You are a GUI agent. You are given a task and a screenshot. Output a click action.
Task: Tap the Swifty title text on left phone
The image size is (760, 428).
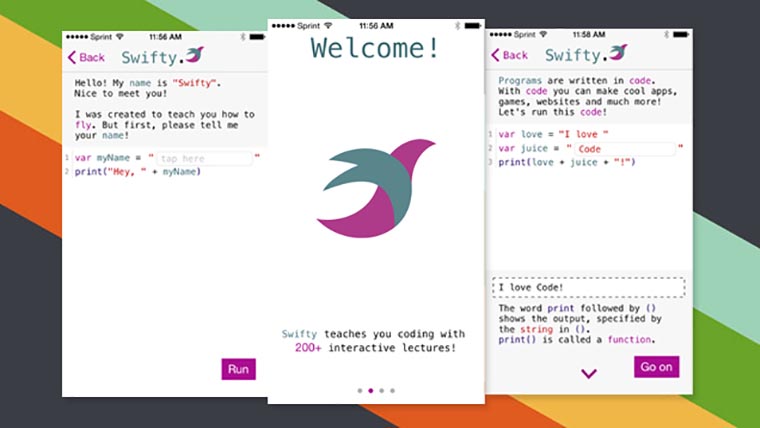152,58
